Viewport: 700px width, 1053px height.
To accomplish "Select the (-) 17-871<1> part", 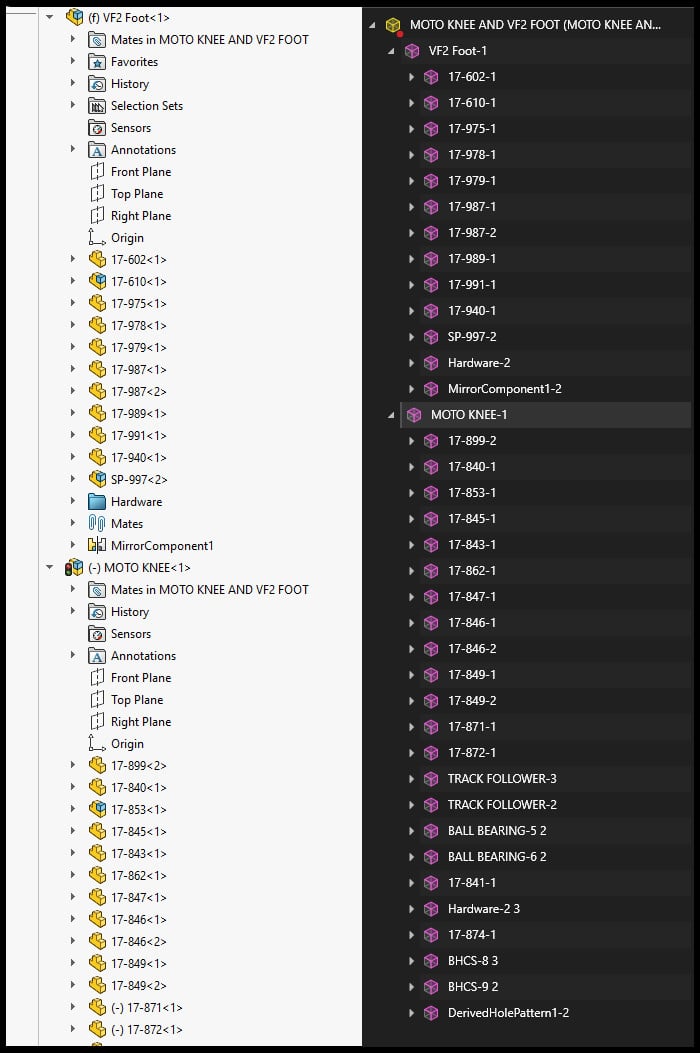I will point(146,1008).
